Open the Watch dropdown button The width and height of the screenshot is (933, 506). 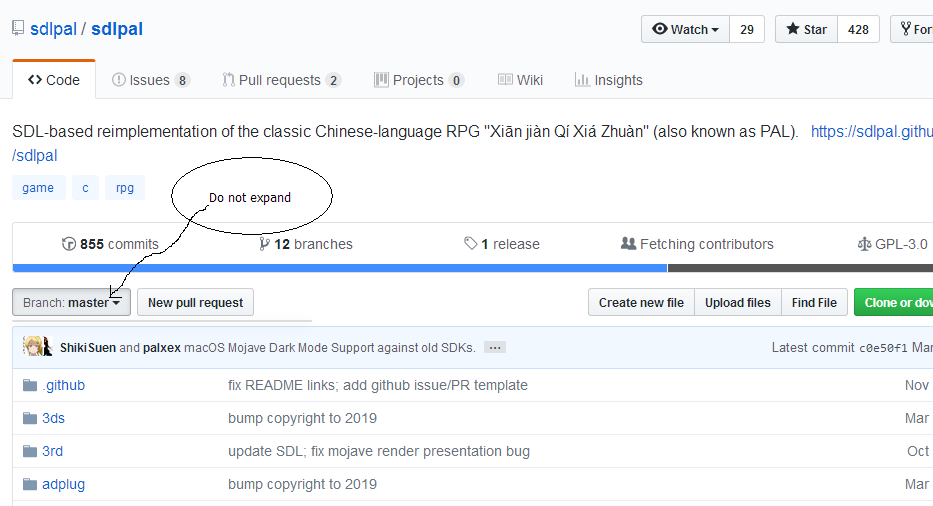pyautogui.click(x=685, y=29)
